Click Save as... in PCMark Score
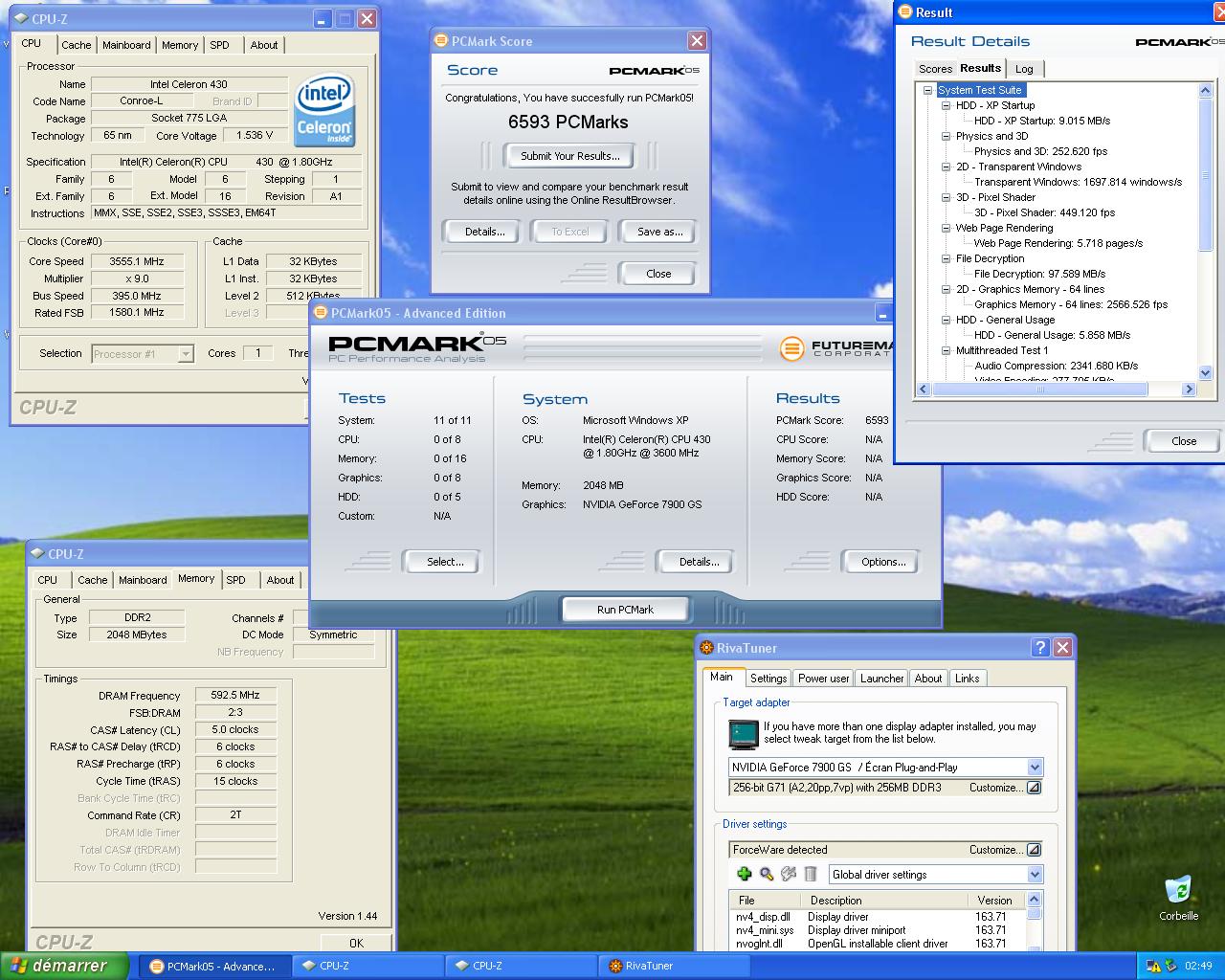The height and width of the screenshot is (980, 1225). click(660, 232)
